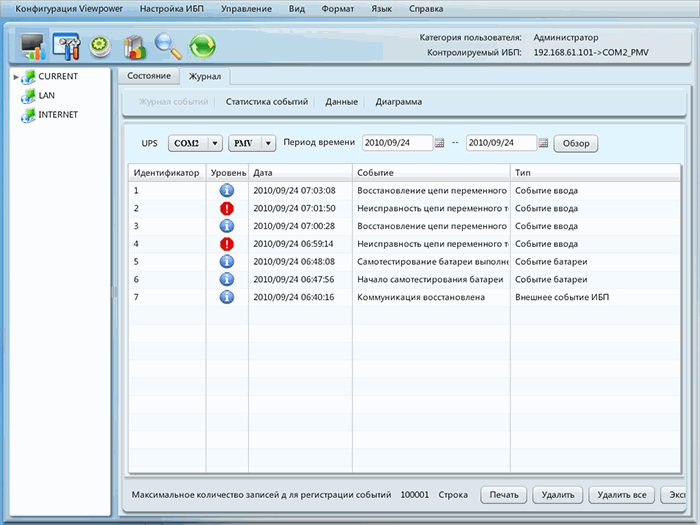The height and width of the screenshot is (525, 700).
Task: Open the PMV UPS dropdown
Action: (252, 143)
